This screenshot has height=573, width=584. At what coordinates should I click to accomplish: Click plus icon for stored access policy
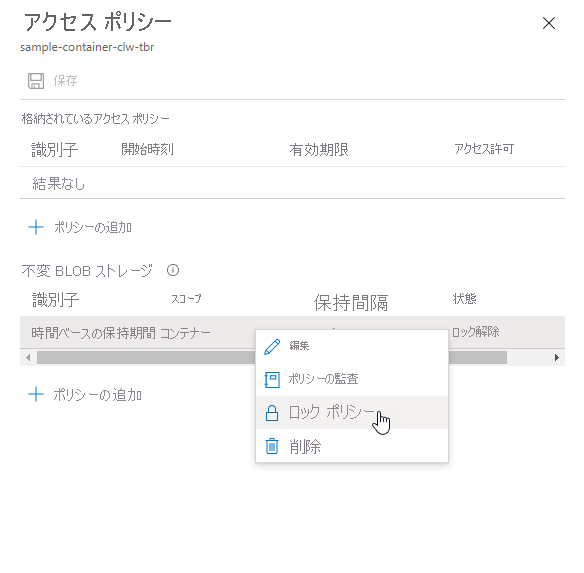tap(36, 227)
